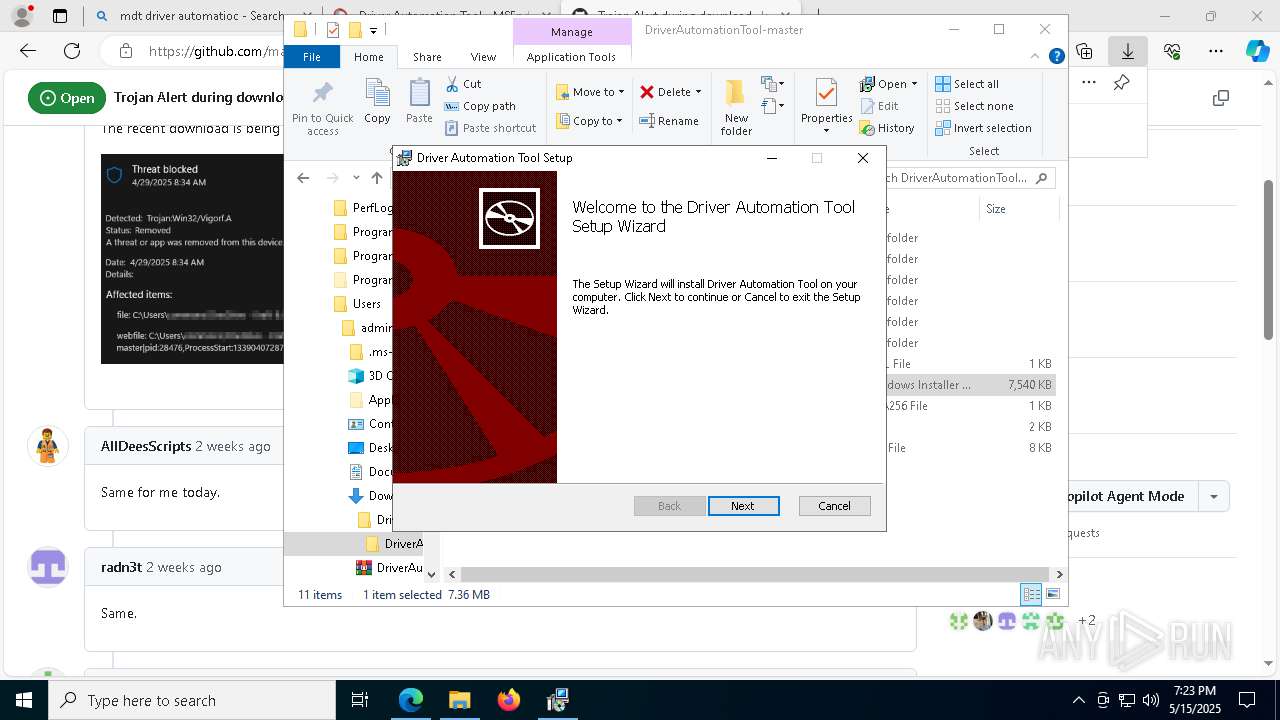Open the File tab in Explorer
The width and height of the screenshot is (1280, 720).
[x=312, y=57]
